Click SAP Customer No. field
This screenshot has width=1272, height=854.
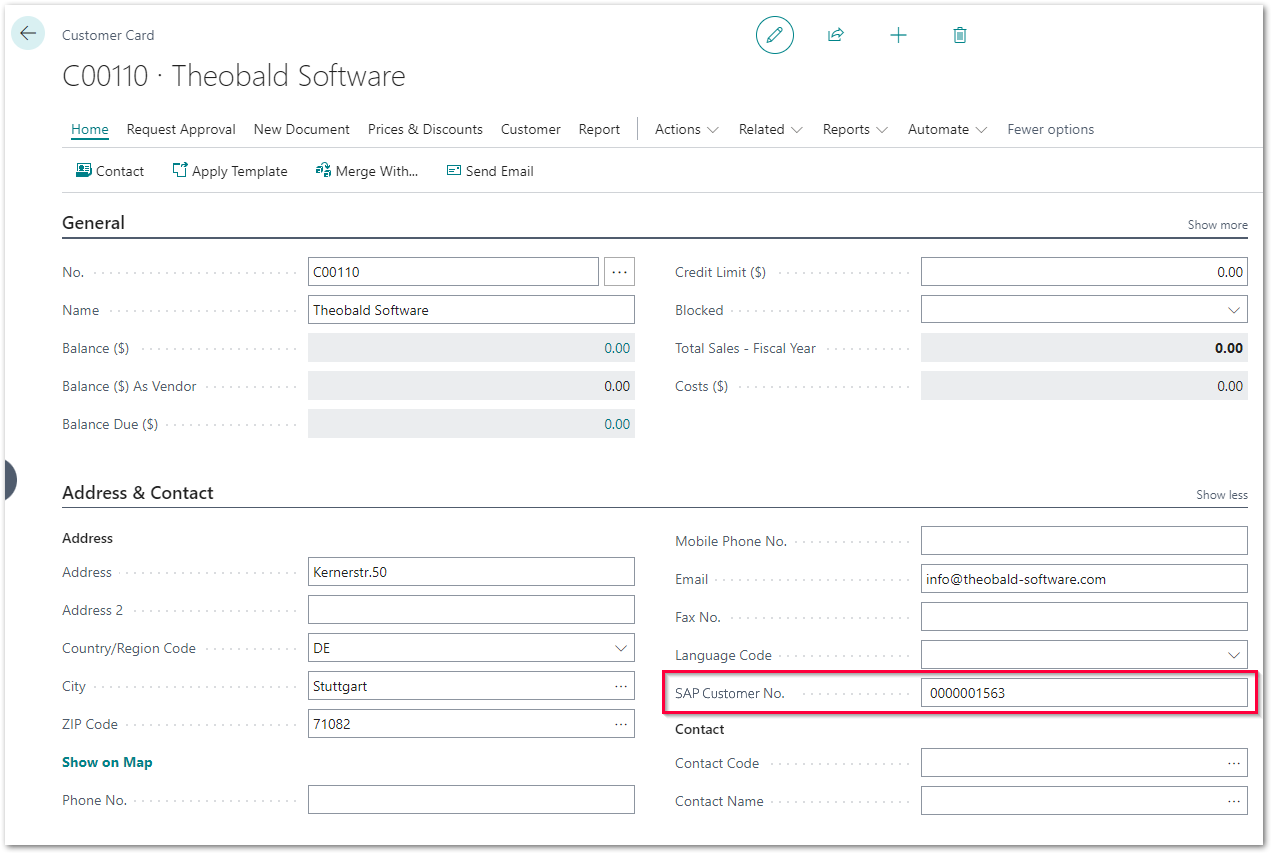coord(1084,693)
